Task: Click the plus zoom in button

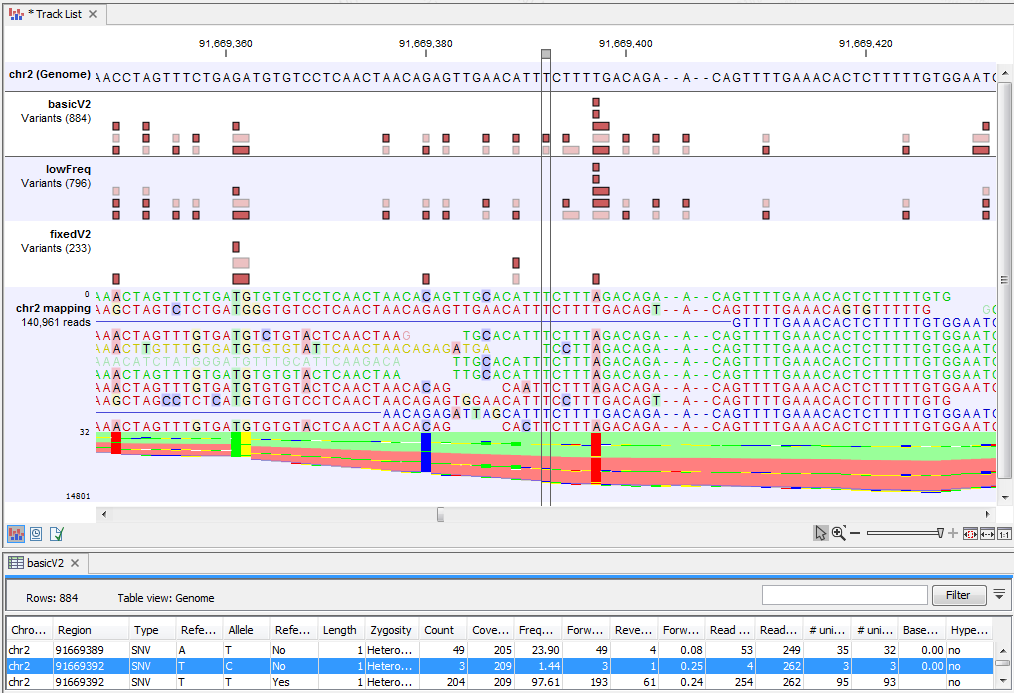Action: point(953,534)
